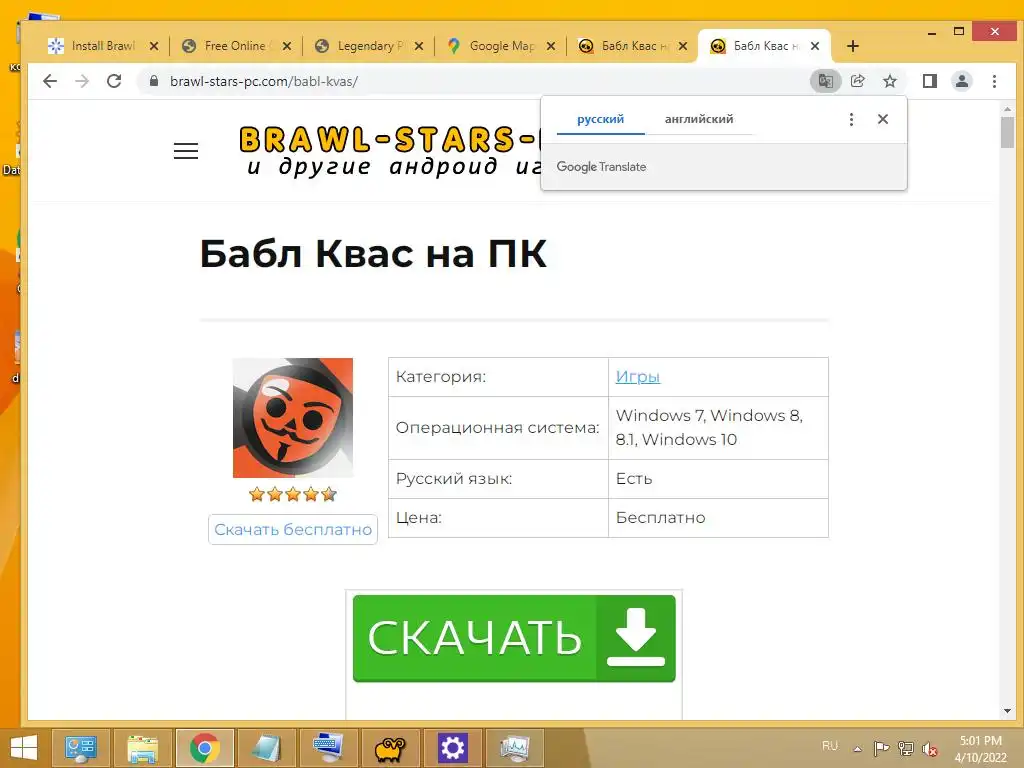
Task: Click the Игры category link
Action: click(637, 376)
